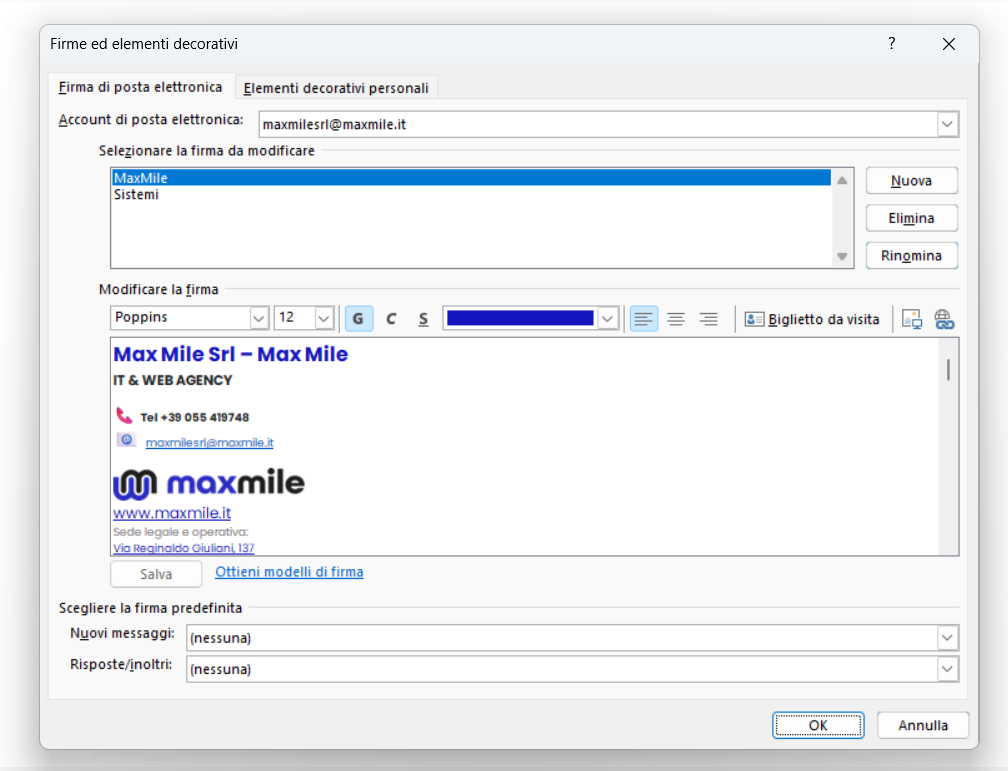
Task: Select the MaxMile signature in the list
Action: (x=471, y=177)
